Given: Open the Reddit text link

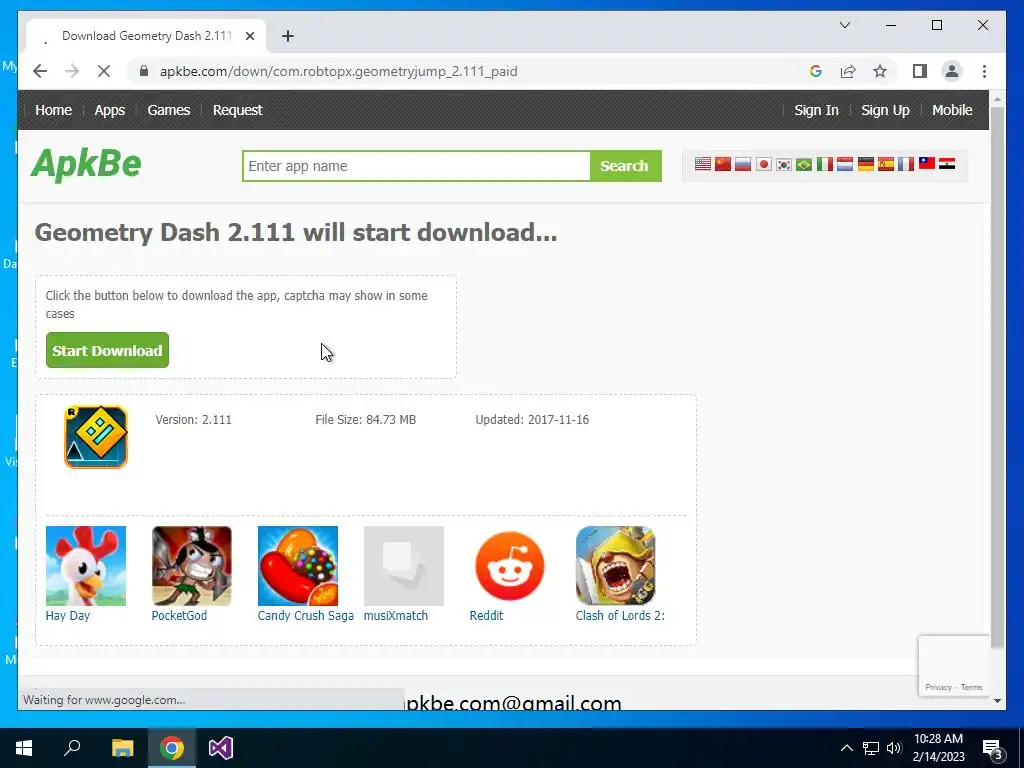Looking at the screenshot, I should [487, 615].
